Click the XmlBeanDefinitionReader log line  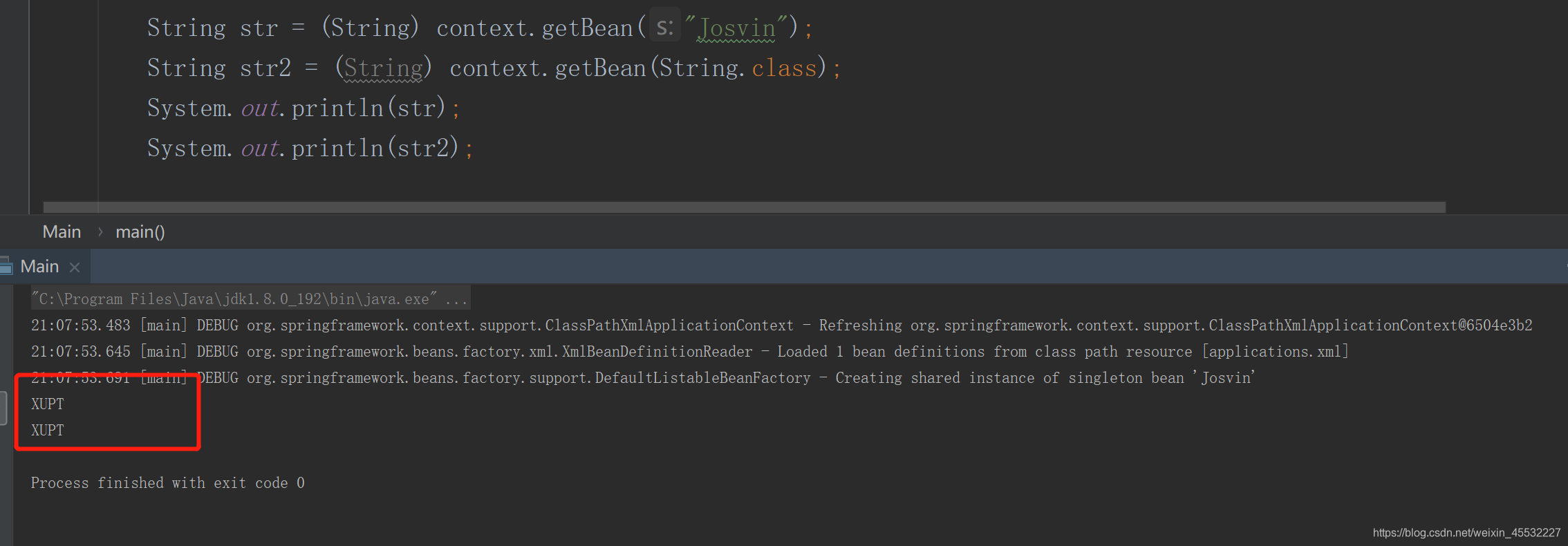pyautogui.click(x=689, y=352)
